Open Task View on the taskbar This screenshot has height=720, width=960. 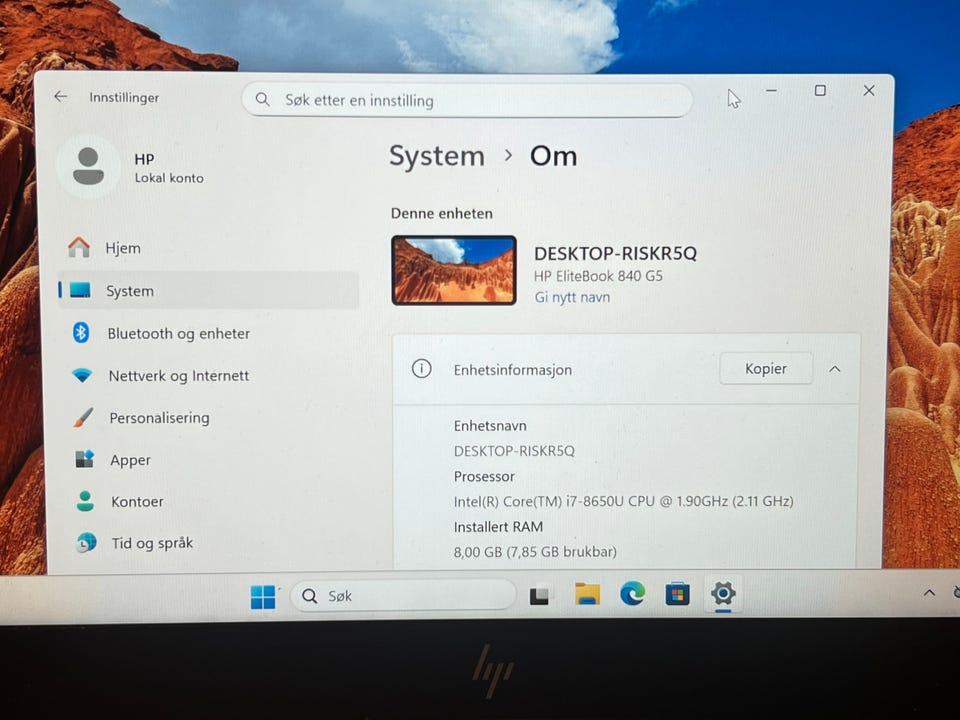pyautogui.click(x=539, y=596)
